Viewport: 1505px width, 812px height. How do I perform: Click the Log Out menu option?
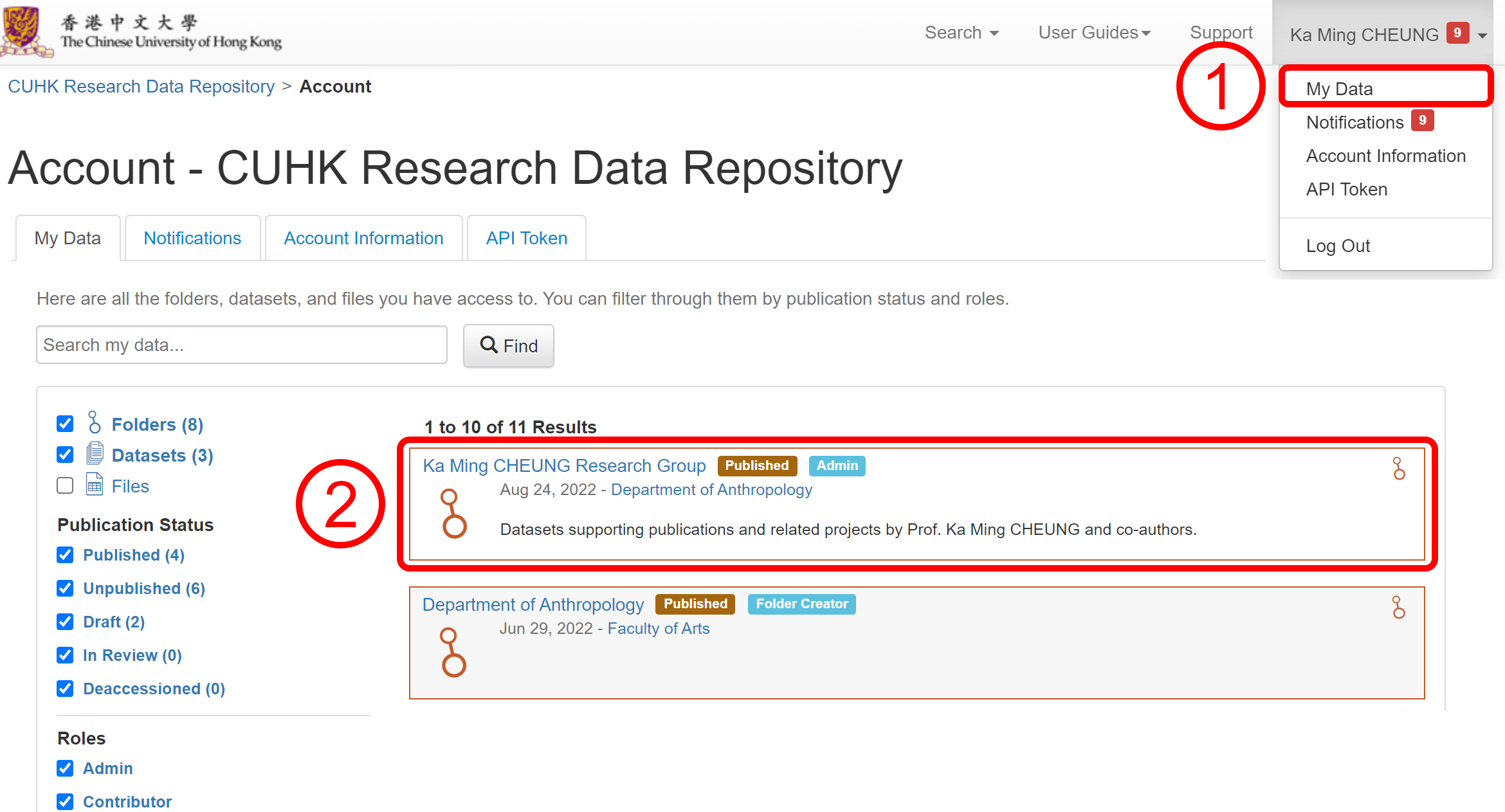click(x=1339, y=245)
